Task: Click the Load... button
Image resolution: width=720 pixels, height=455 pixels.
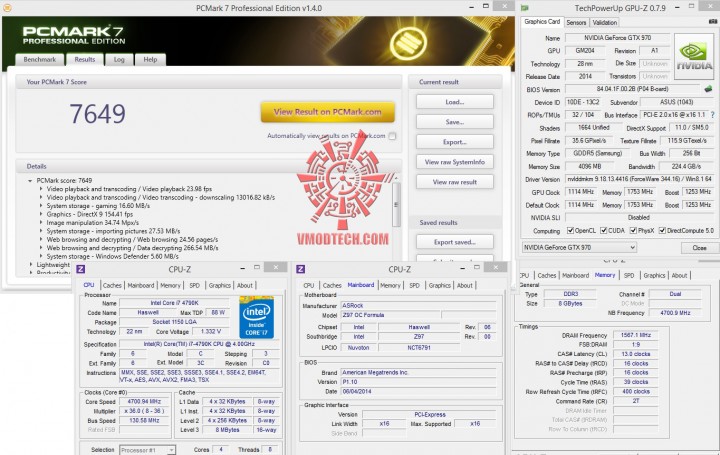Action: [x=455, y=102]
